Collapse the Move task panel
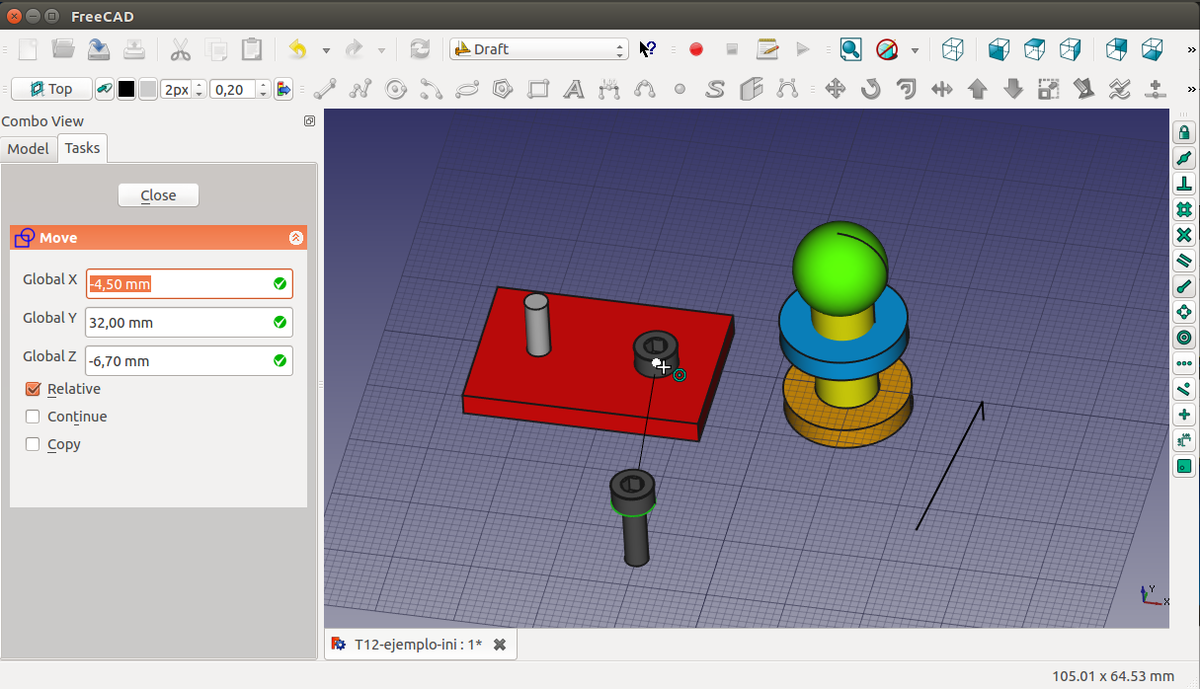The height and width of the screenshot is (689, 1200). [x=295, y=238]
